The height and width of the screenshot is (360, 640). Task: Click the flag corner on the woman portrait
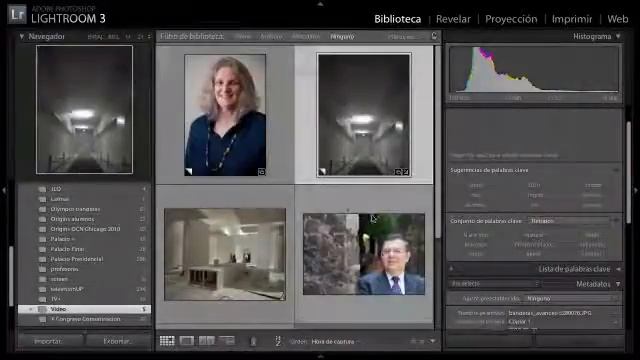pos(189,171)
